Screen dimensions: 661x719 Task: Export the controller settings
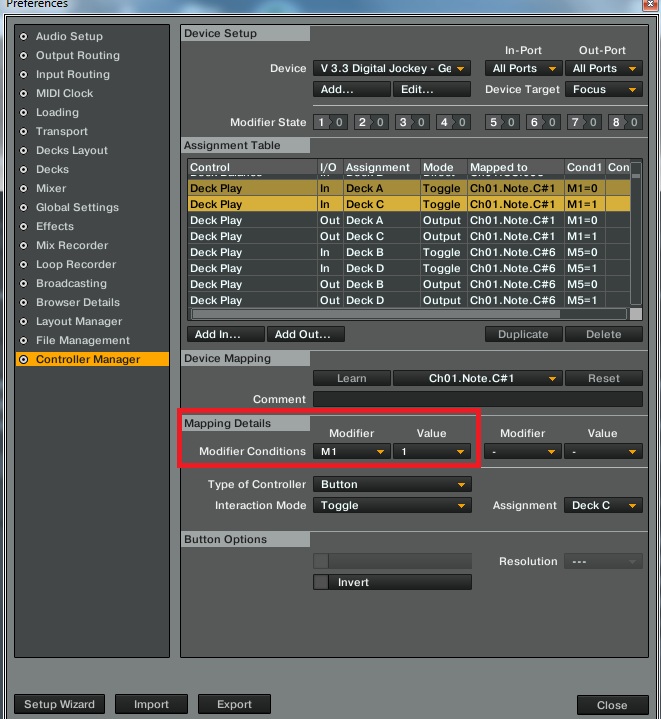pos(234,704)
